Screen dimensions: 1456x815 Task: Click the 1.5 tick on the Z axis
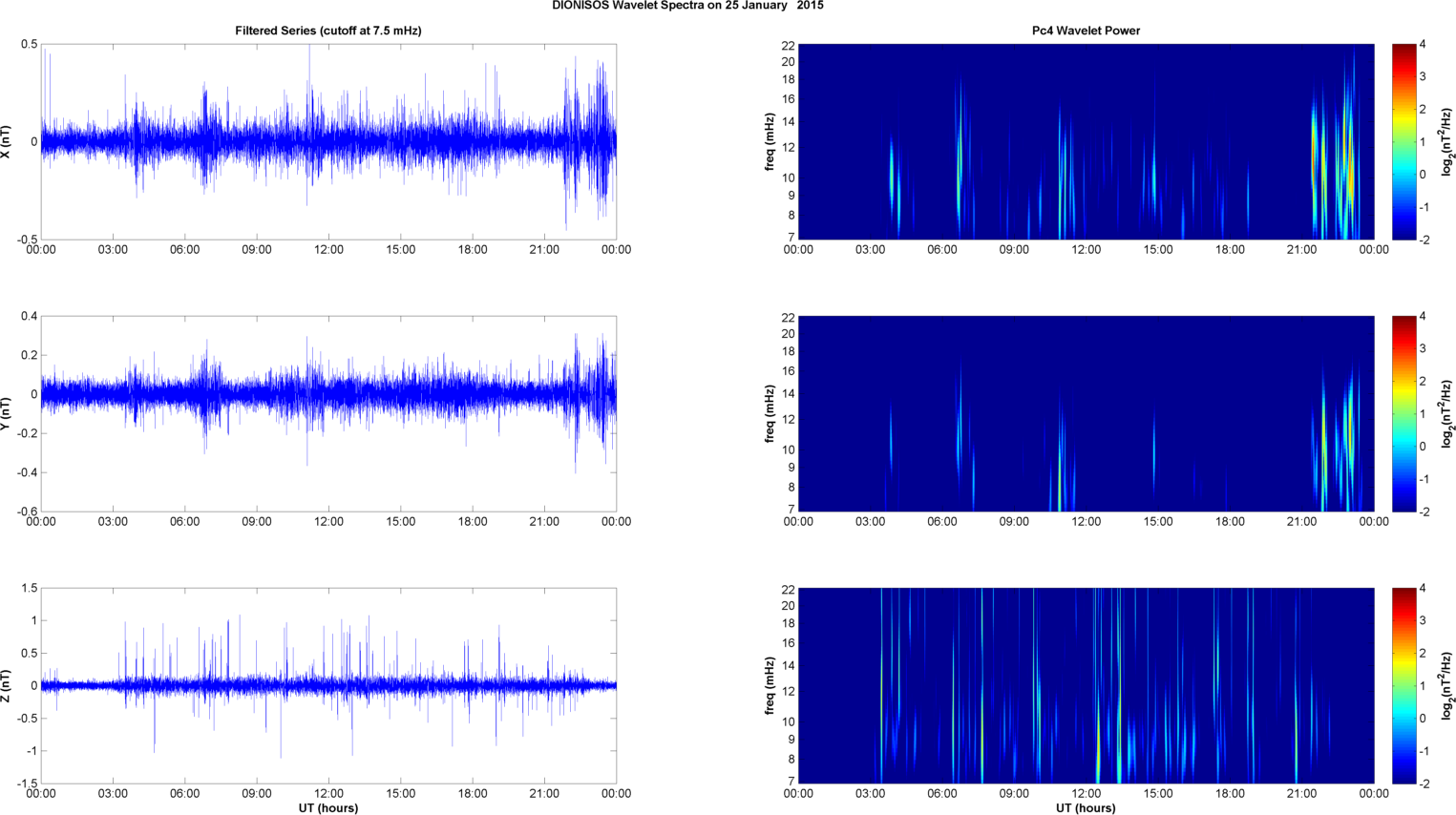tap(30, 589)
